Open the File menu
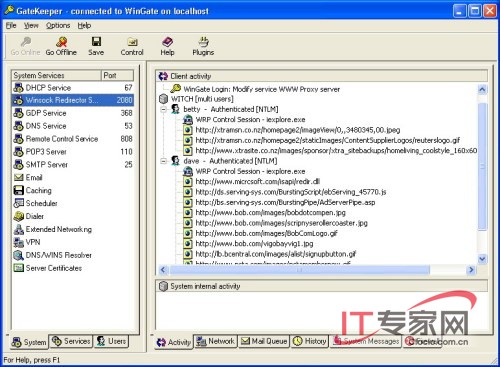The image size is (500, 367). (11, 26)
